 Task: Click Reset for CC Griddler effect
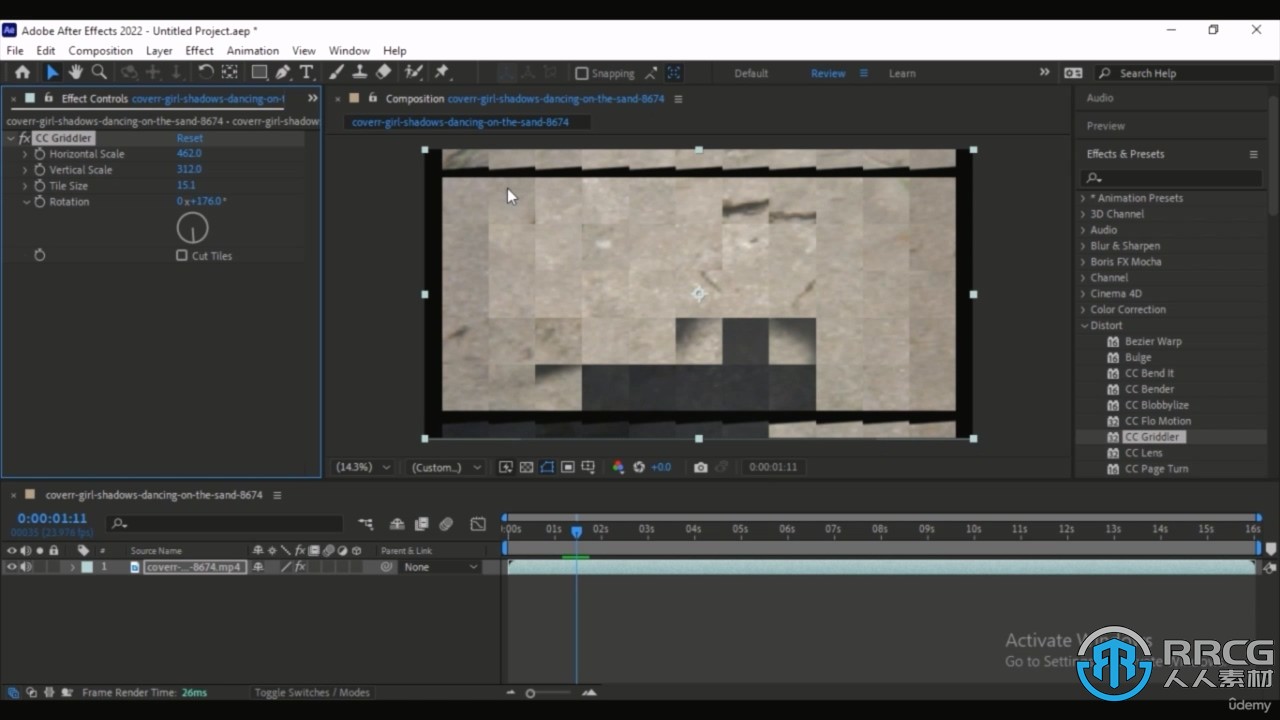(x=190, y=138)
